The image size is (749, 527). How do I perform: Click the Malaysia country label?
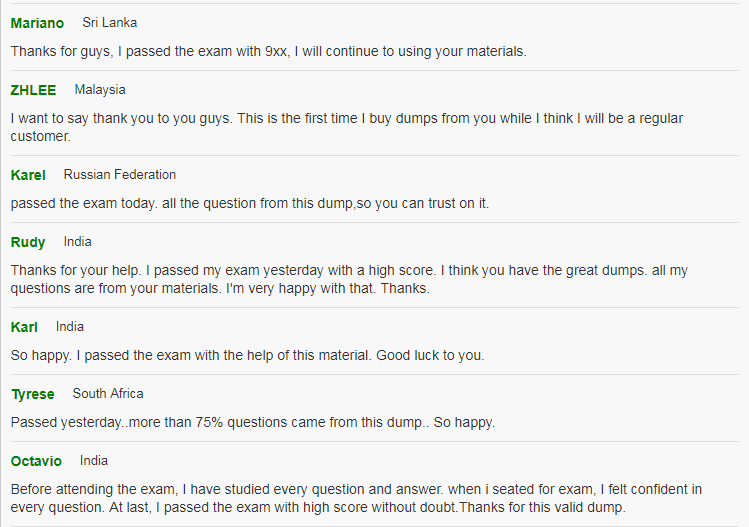100,90
